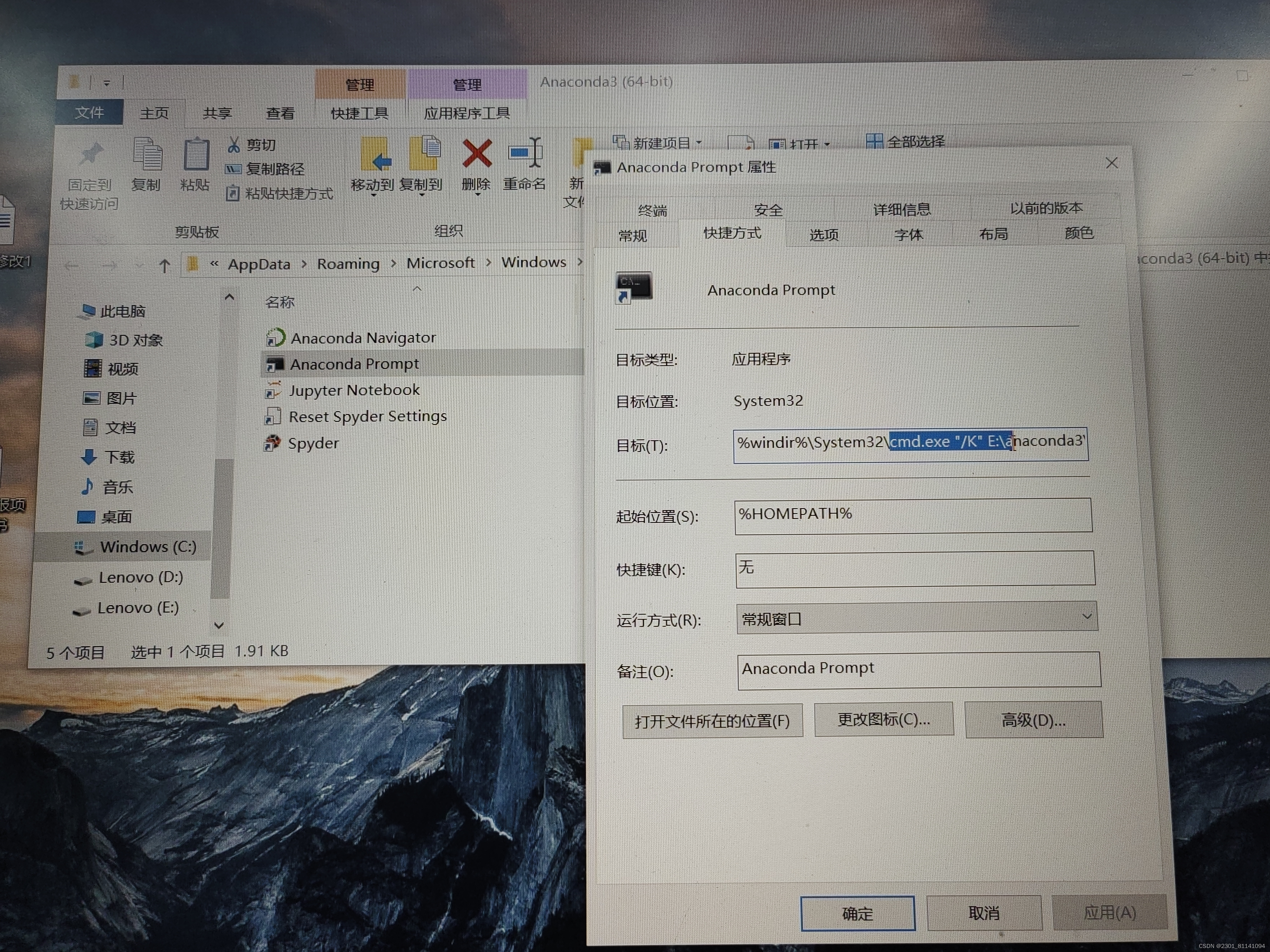Open the File (文件) ribbon tab
This screenshot has height=952, width=1270.
point(90,112)
